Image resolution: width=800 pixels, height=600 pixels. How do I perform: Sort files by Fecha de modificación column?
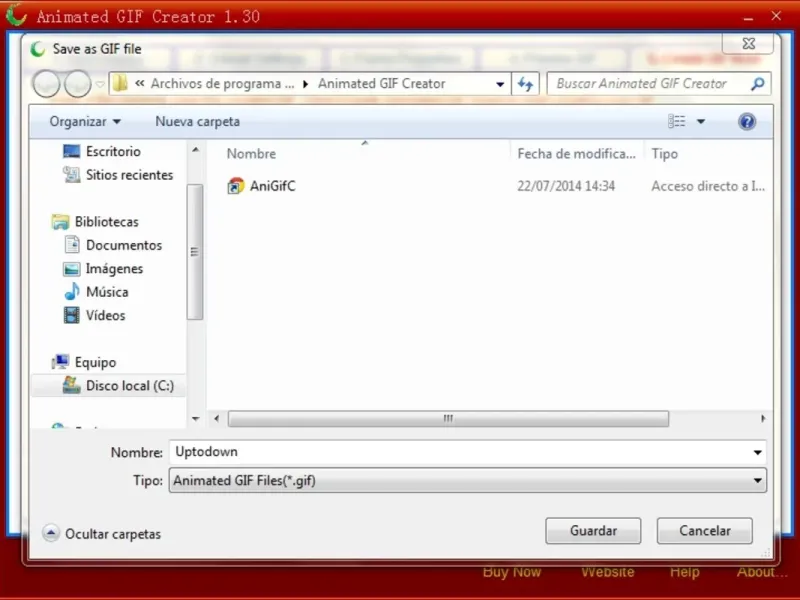coord(577,154)
